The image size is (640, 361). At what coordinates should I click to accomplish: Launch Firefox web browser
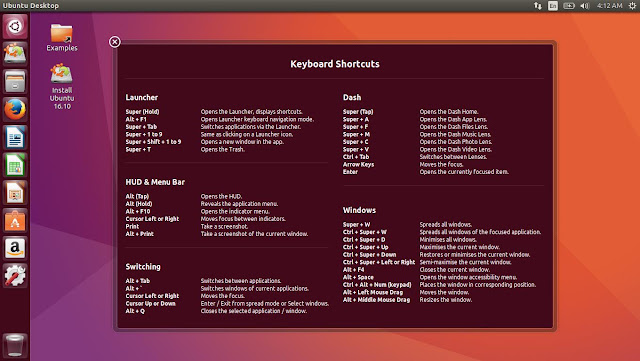(x=15, y=109)
